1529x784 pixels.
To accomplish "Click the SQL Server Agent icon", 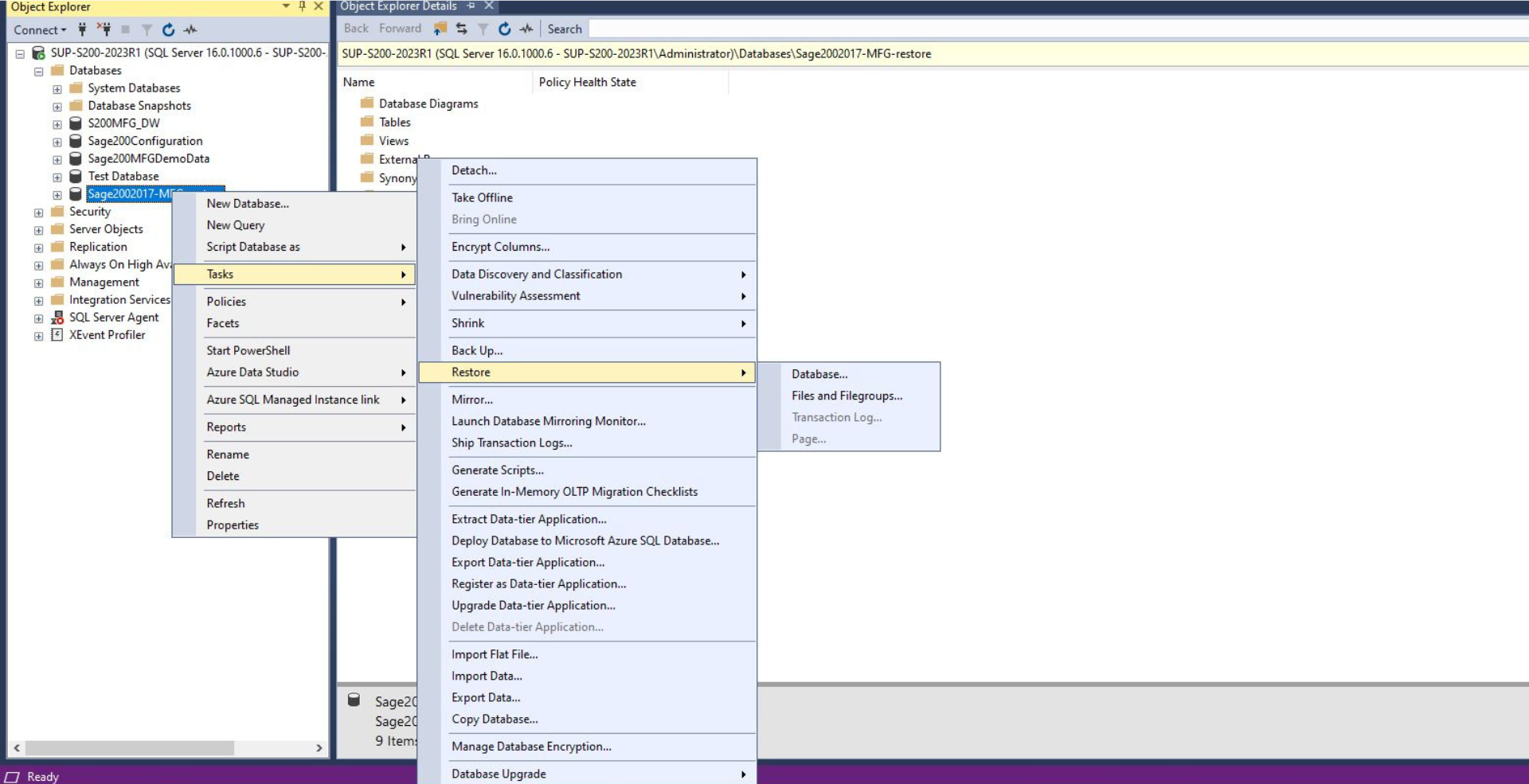I will (57, 317).
